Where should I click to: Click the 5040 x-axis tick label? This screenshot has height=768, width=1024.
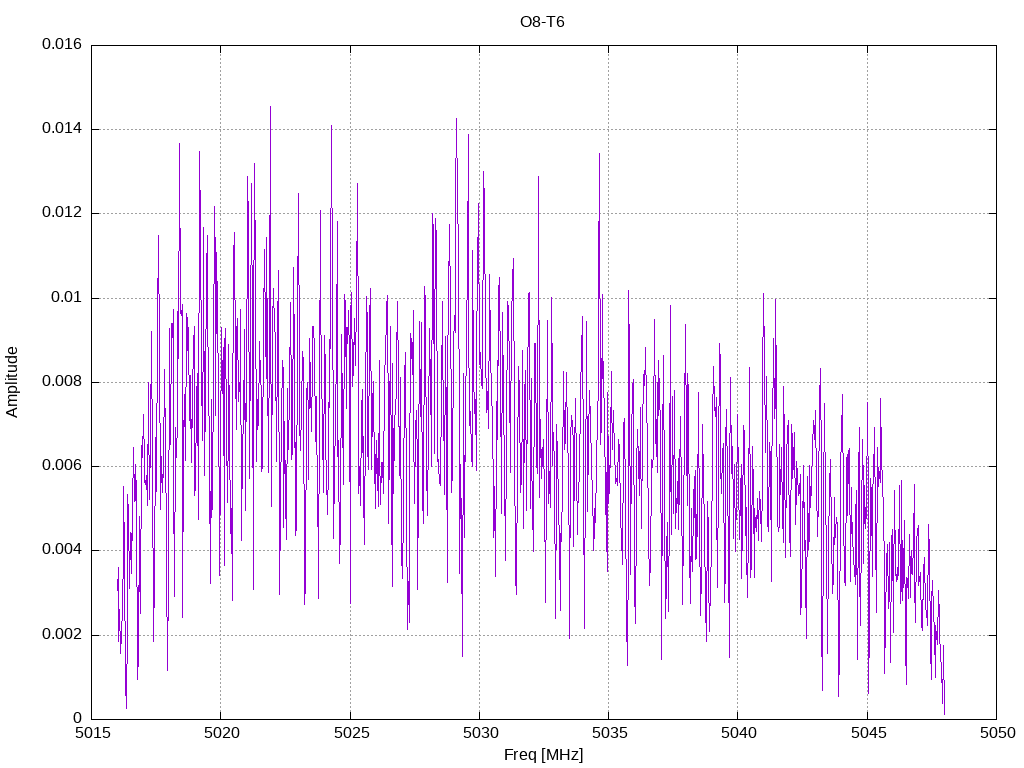pyautogui.click(x=739, y=733)
